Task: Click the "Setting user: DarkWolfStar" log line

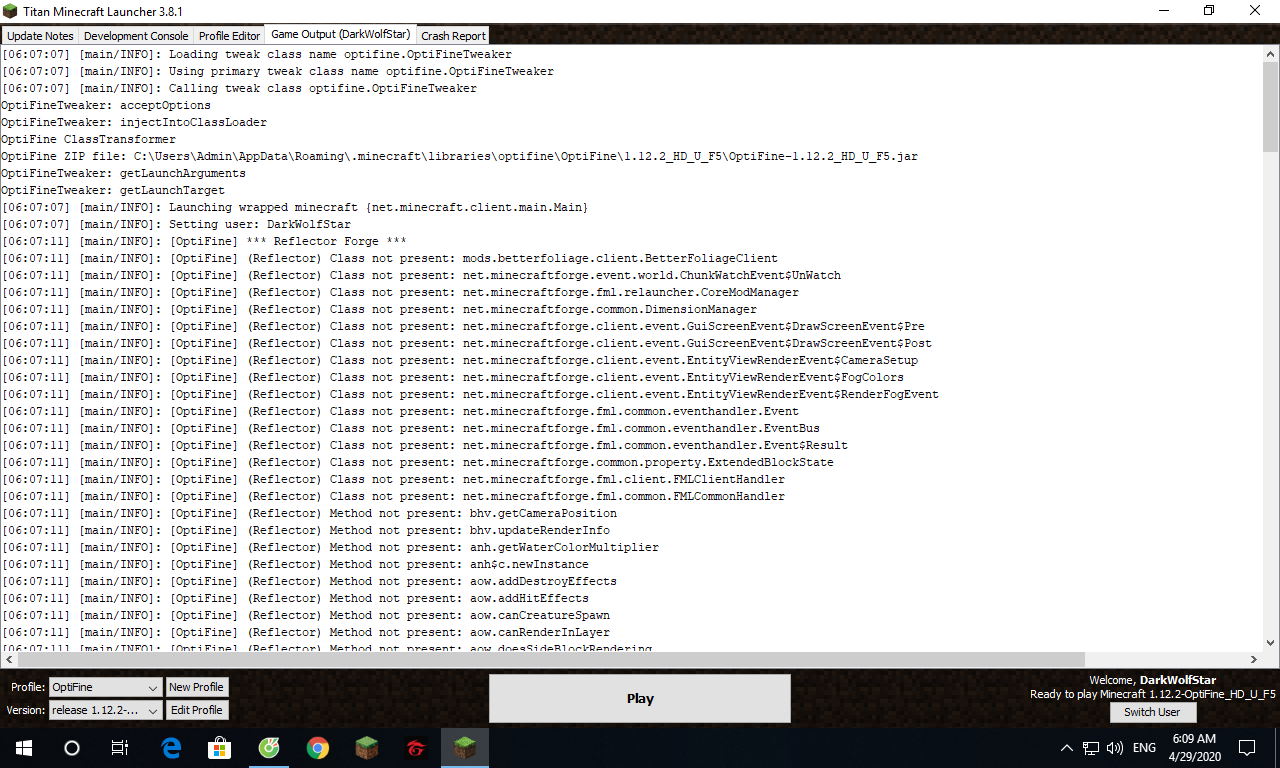Action: [x=176, y=224]
